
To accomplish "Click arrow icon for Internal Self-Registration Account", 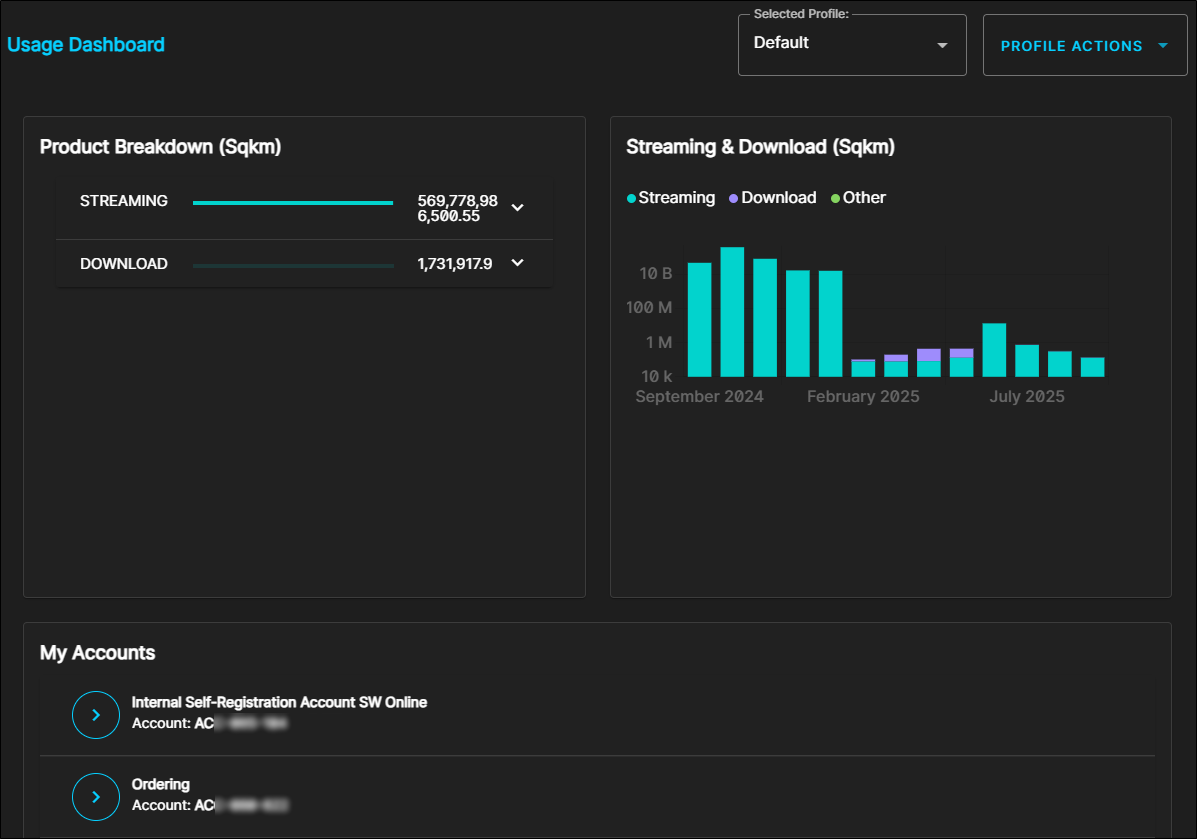I will coord(96,715).
